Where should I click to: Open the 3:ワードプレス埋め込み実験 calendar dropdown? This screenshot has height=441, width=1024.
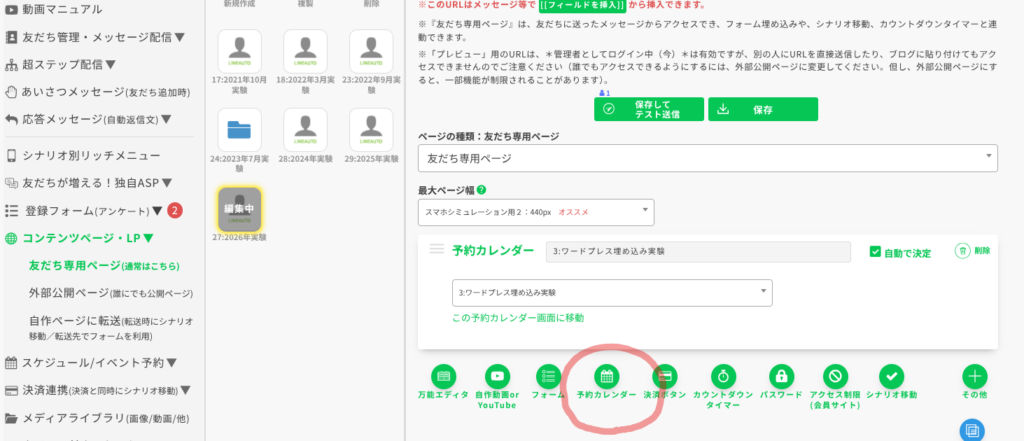(x=612, y=293)
